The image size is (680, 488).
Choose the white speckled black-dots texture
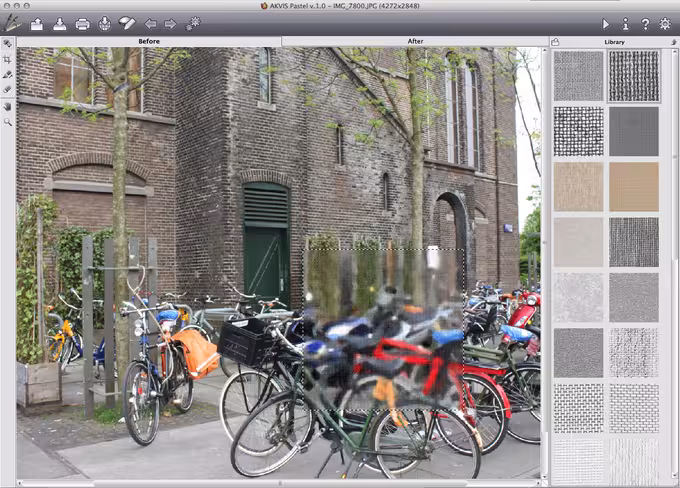pyautogui.click(x=634, y=353)
